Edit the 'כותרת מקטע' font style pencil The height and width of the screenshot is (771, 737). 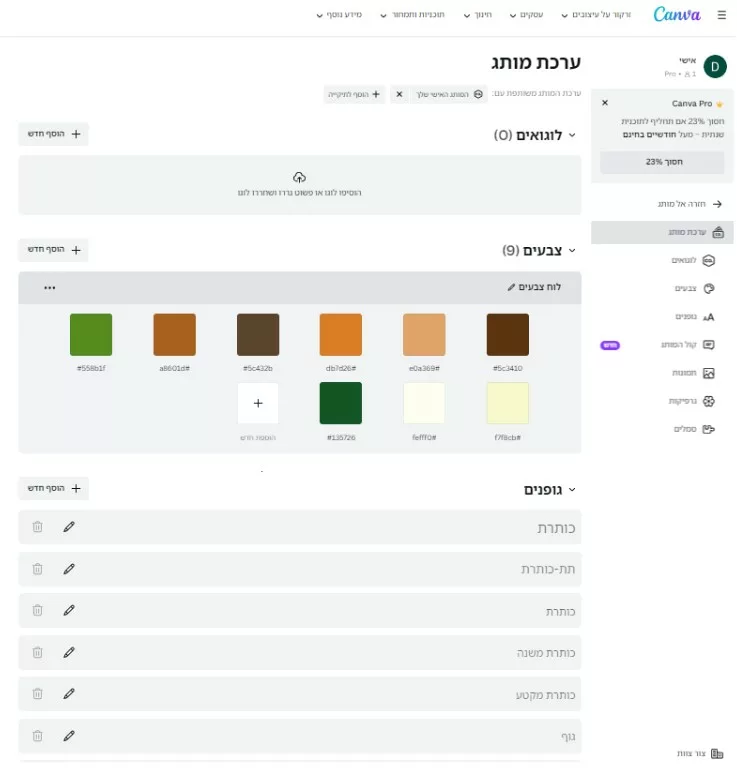pos(69,694)
